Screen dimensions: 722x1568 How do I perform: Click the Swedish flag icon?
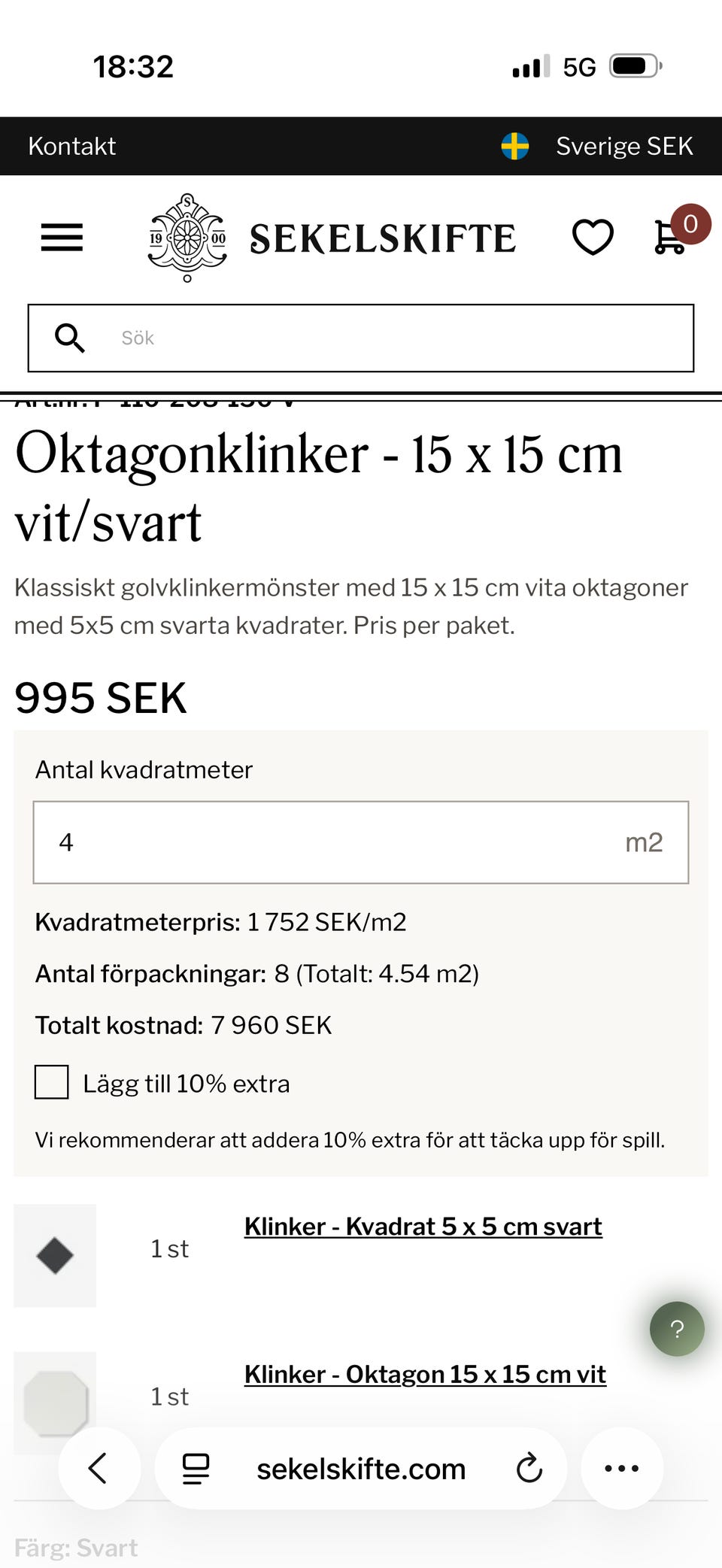tap(515, 146)
